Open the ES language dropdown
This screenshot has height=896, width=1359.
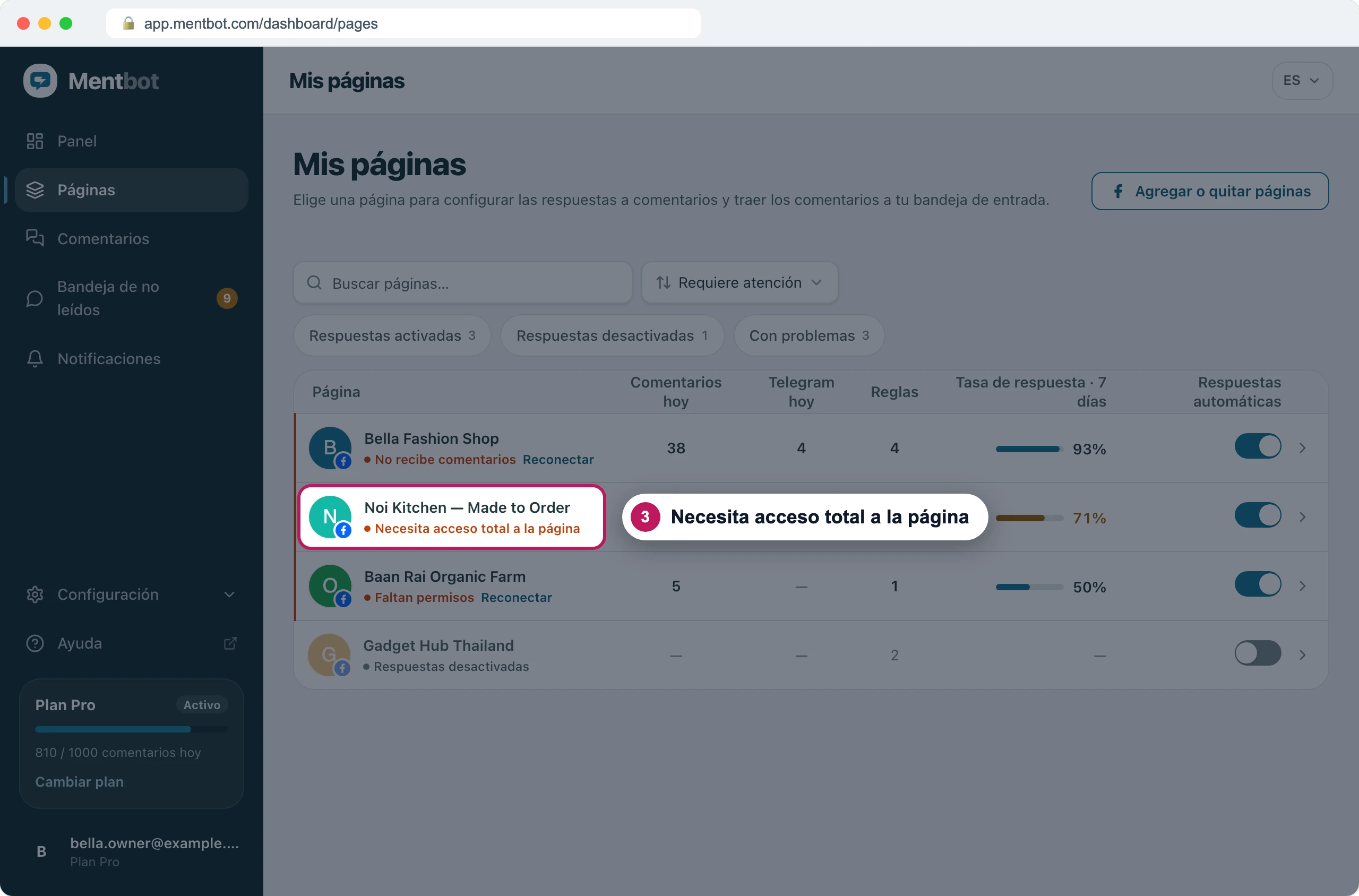tap(1302, 81)
